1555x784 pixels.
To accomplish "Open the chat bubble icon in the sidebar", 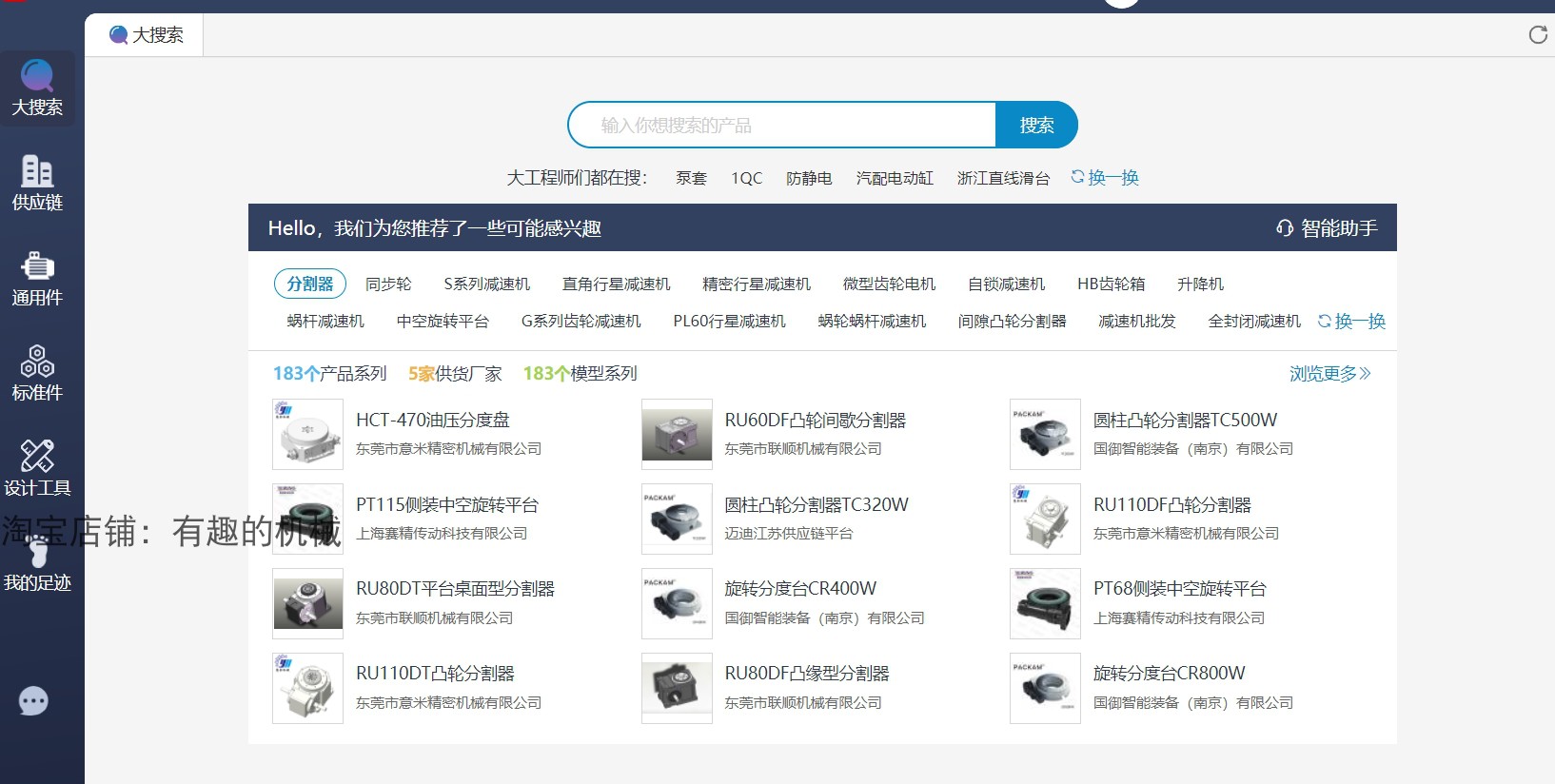I will pyautogui.click(x=33, y=701).
